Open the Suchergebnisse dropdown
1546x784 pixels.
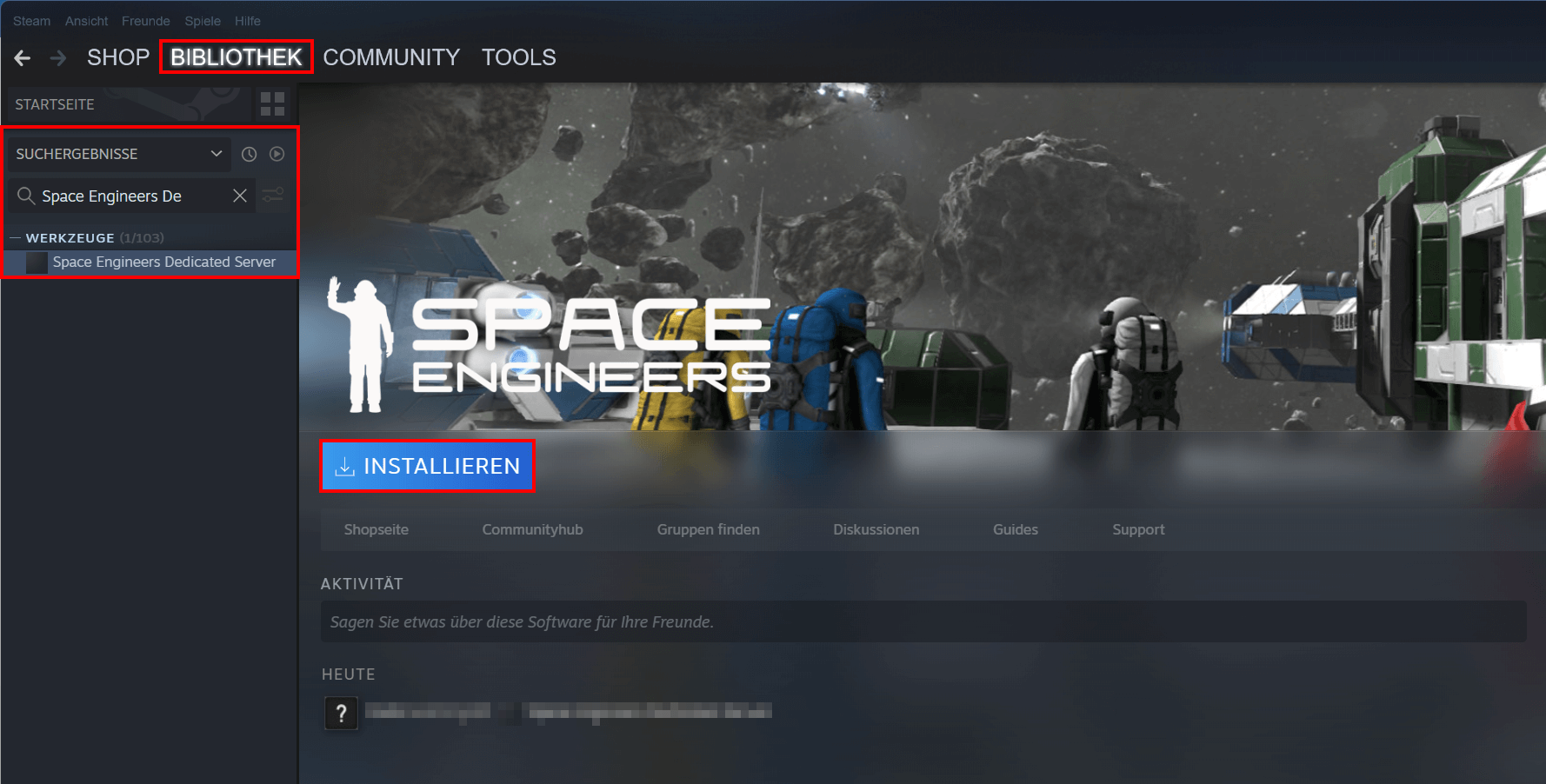(x=119, y=154)
